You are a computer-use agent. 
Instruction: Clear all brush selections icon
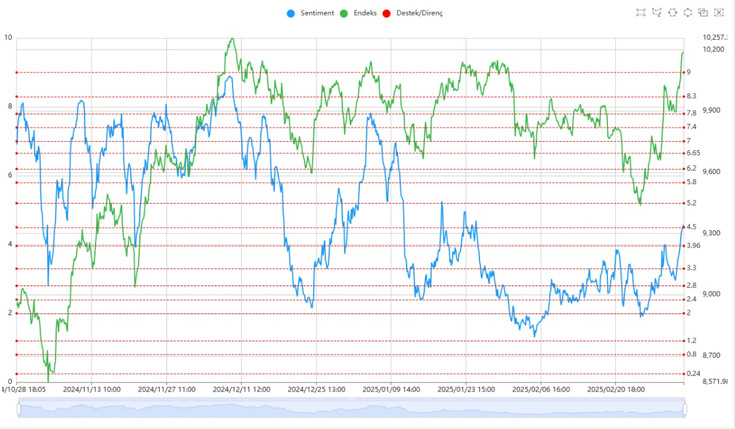[x=718, y=13]
